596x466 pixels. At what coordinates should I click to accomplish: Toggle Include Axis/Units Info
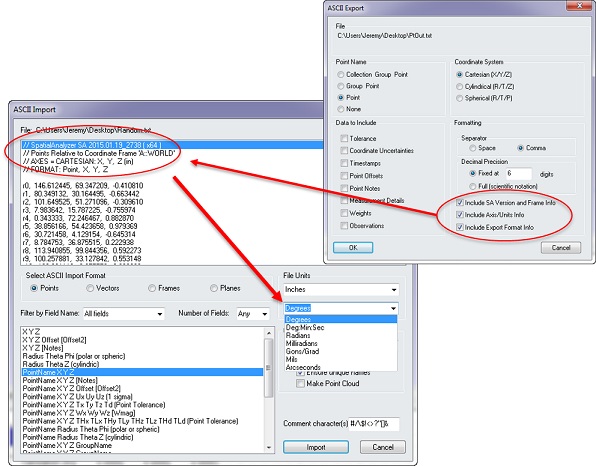tap(460, 215)
